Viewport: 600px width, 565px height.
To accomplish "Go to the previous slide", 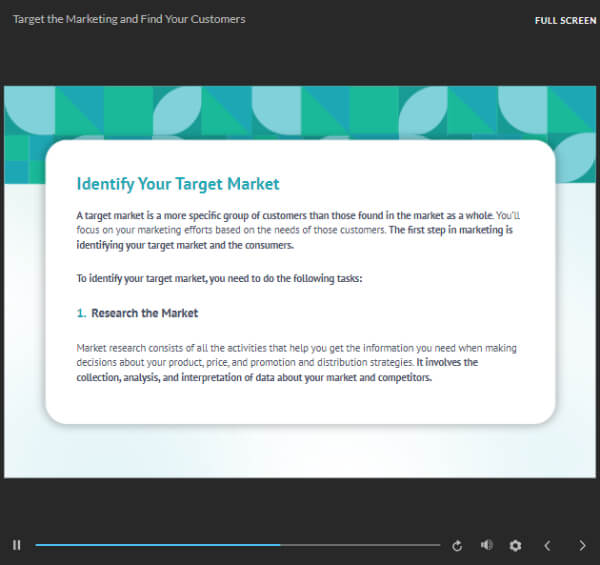I will click(547, 545).
